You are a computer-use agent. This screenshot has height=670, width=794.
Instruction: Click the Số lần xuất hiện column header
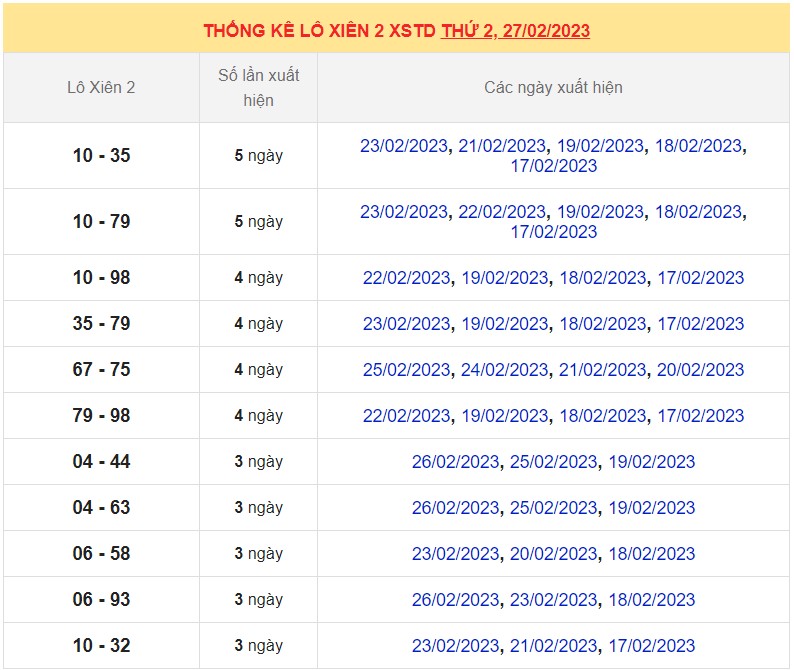(x=258, y=88)
